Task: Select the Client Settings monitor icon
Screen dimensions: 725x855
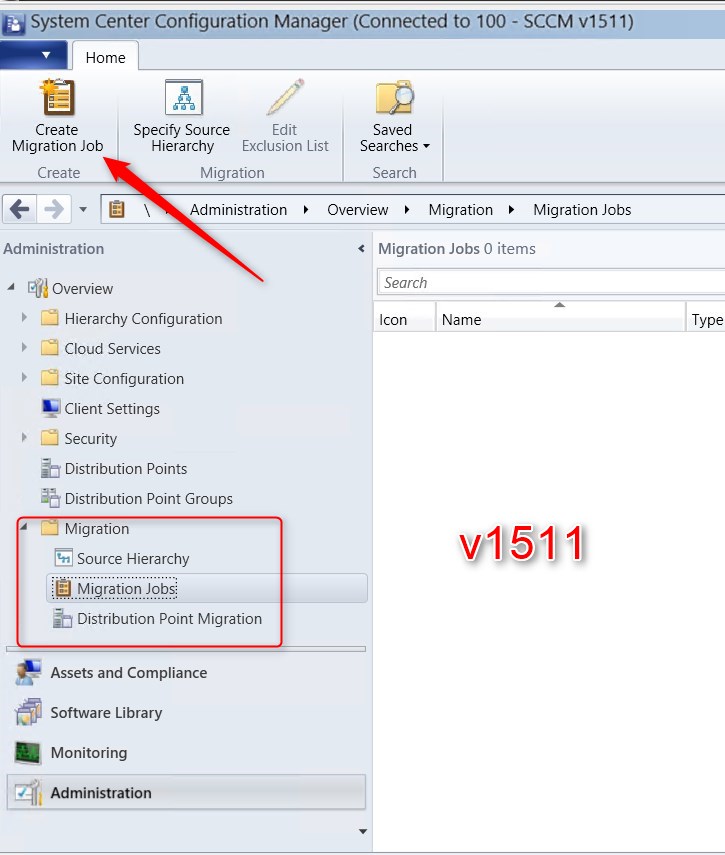Action: point(50,408)
